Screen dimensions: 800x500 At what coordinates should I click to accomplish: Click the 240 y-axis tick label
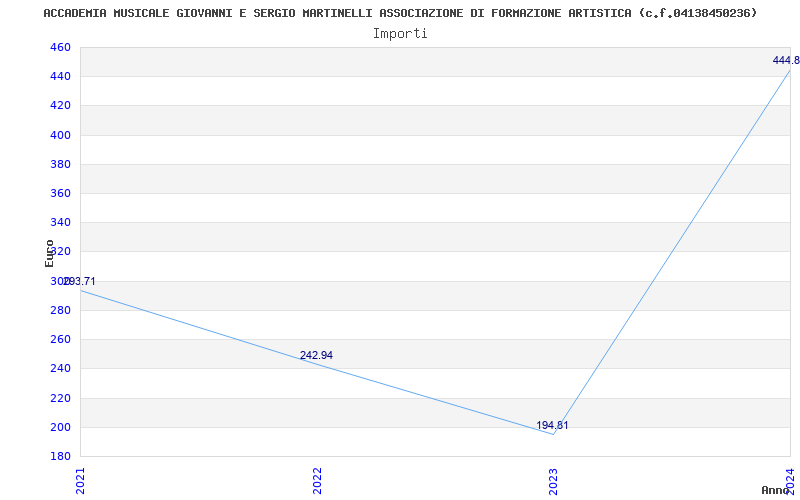click(60, 368)
